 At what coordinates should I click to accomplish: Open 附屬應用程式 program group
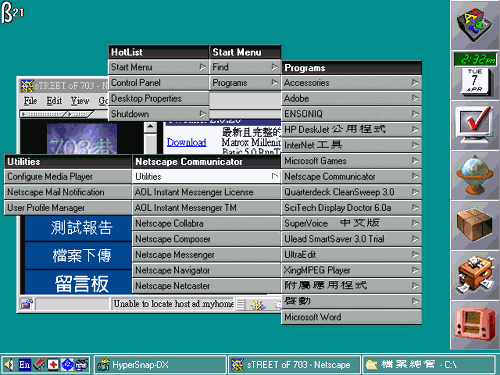click(x=351, y=286)
